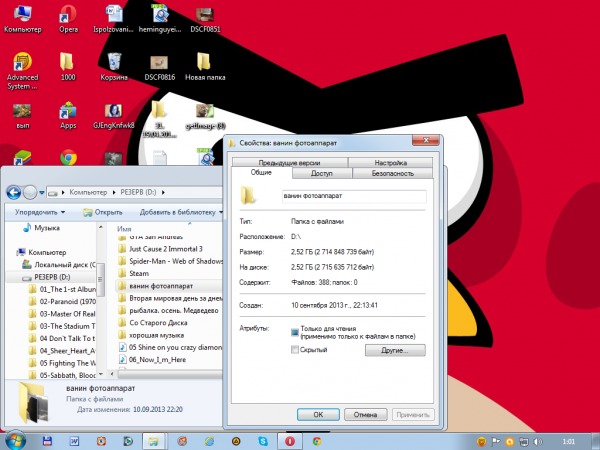Switch to Предыдущие версии tab
This screenshot has height=450, width=600.
point(290,163)
